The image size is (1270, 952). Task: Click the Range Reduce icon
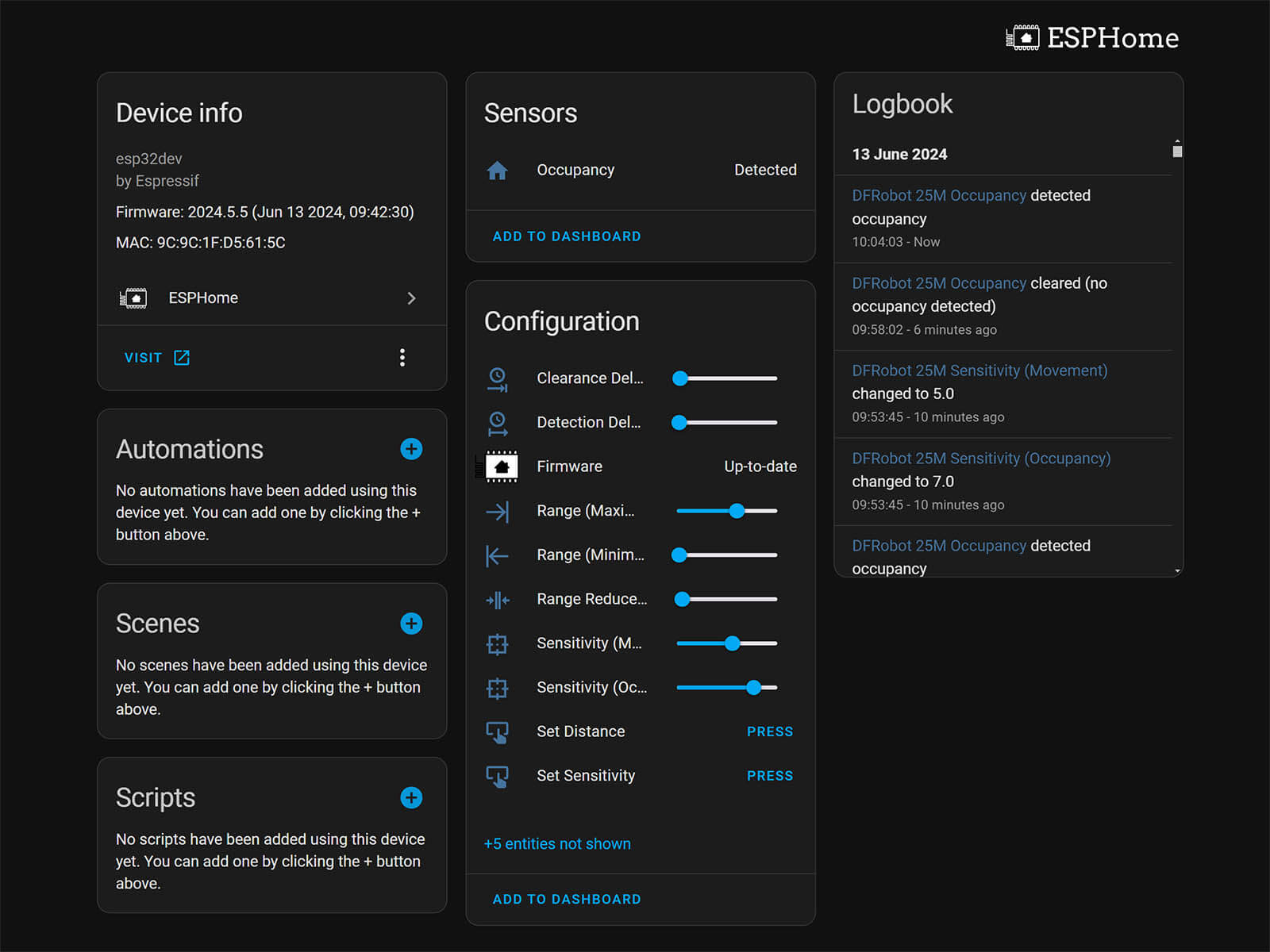(498, 600)
